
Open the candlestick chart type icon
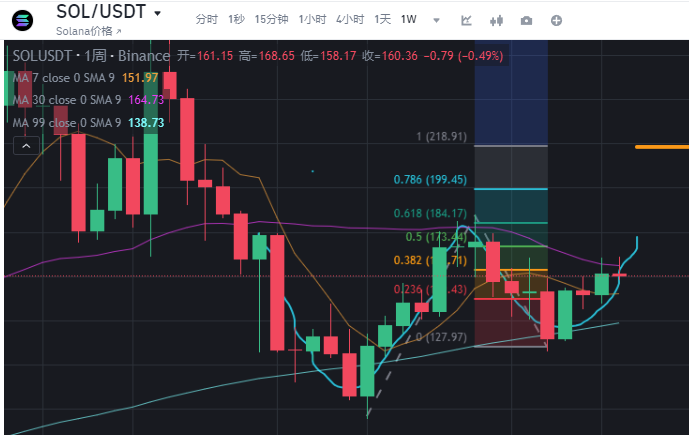(497, 20)
